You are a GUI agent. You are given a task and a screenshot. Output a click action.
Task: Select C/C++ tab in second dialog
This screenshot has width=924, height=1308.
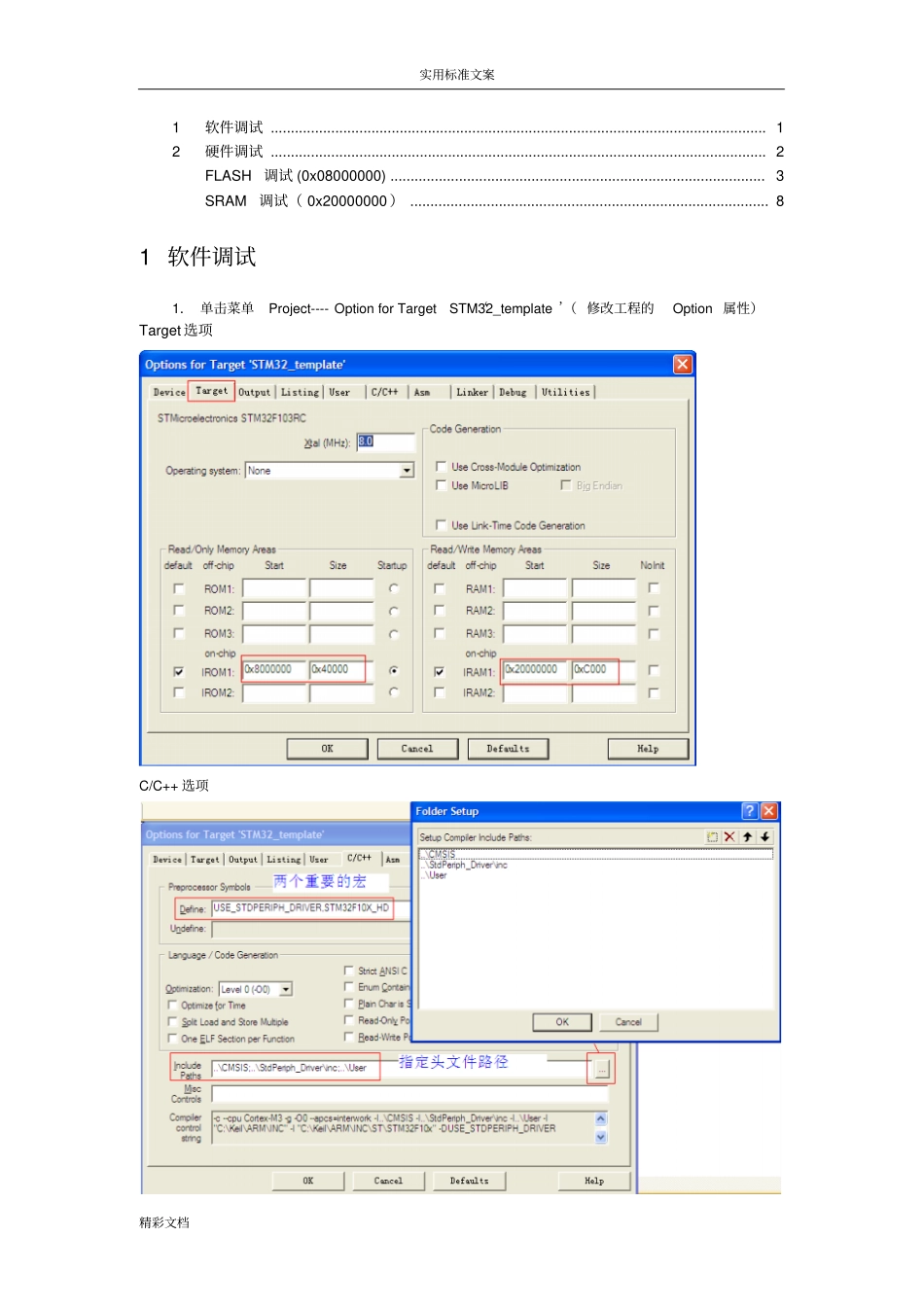359,858
